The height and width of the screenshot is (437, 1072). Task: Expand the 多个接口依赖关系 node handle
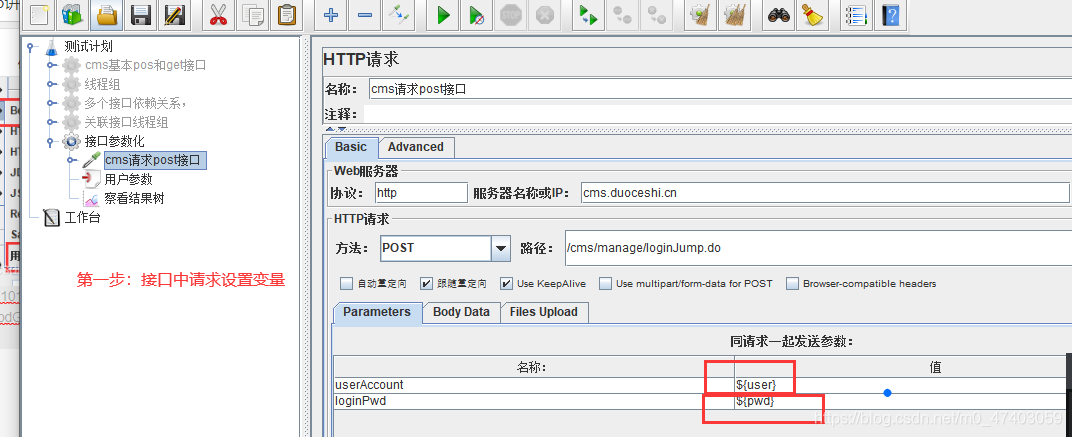tap(51, 104)
